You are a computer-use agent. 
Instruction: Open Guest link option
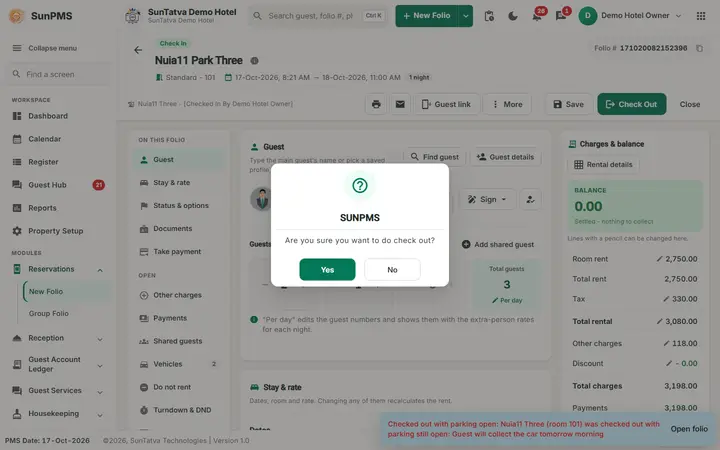click(x=446, y=104)
